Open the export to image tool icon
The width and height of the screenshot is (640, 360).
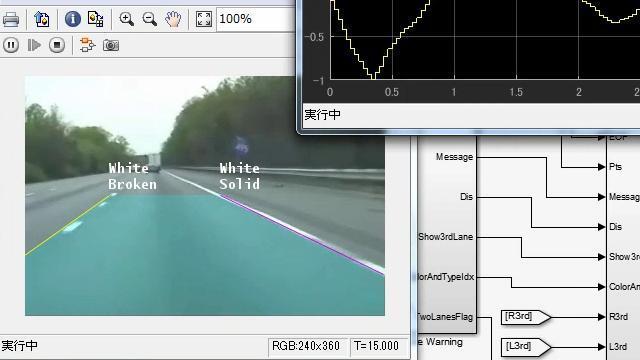coord(42,19)
